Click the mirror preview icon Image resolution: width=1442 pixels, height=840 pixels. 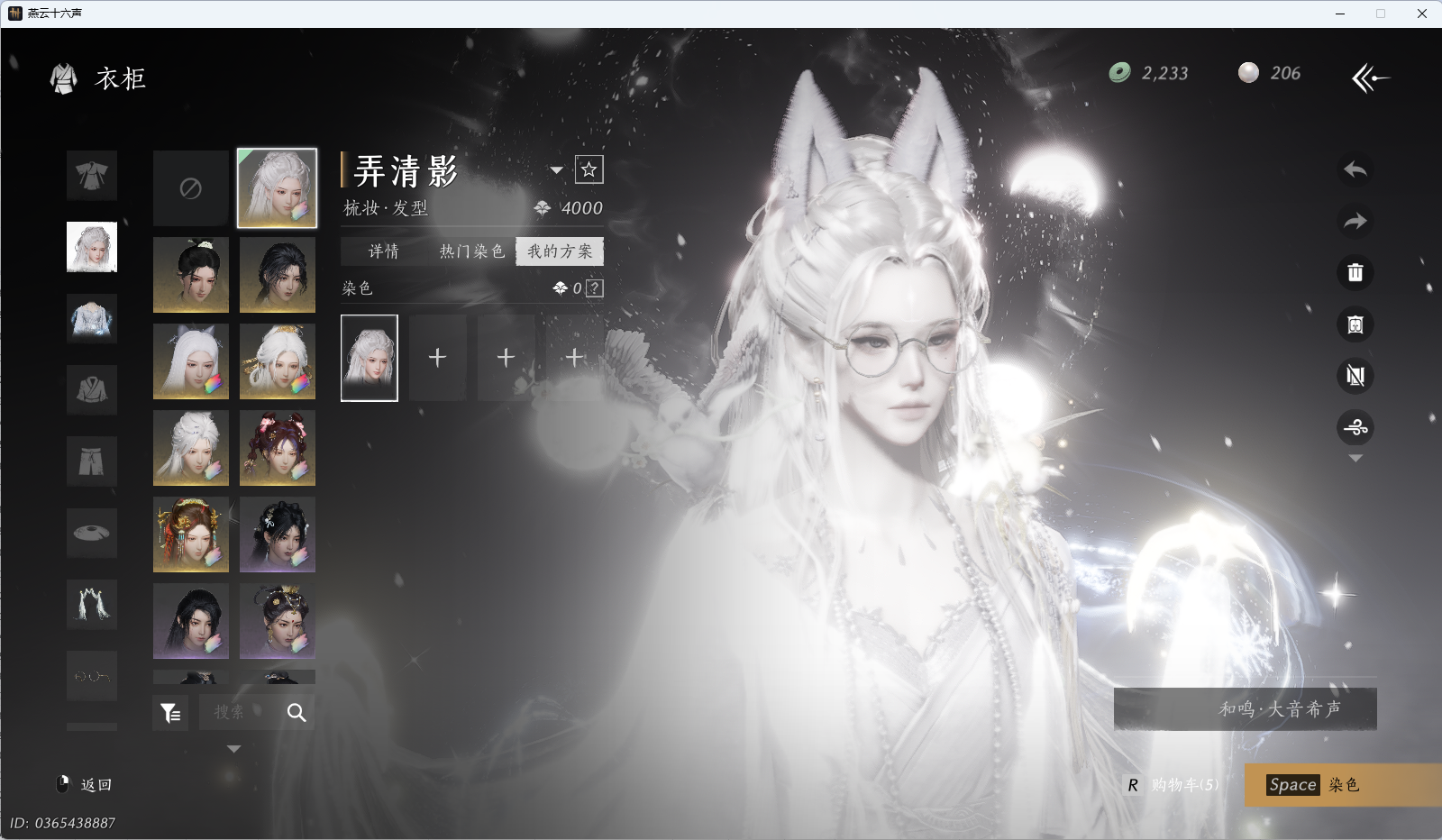(x=1356, y=324)
